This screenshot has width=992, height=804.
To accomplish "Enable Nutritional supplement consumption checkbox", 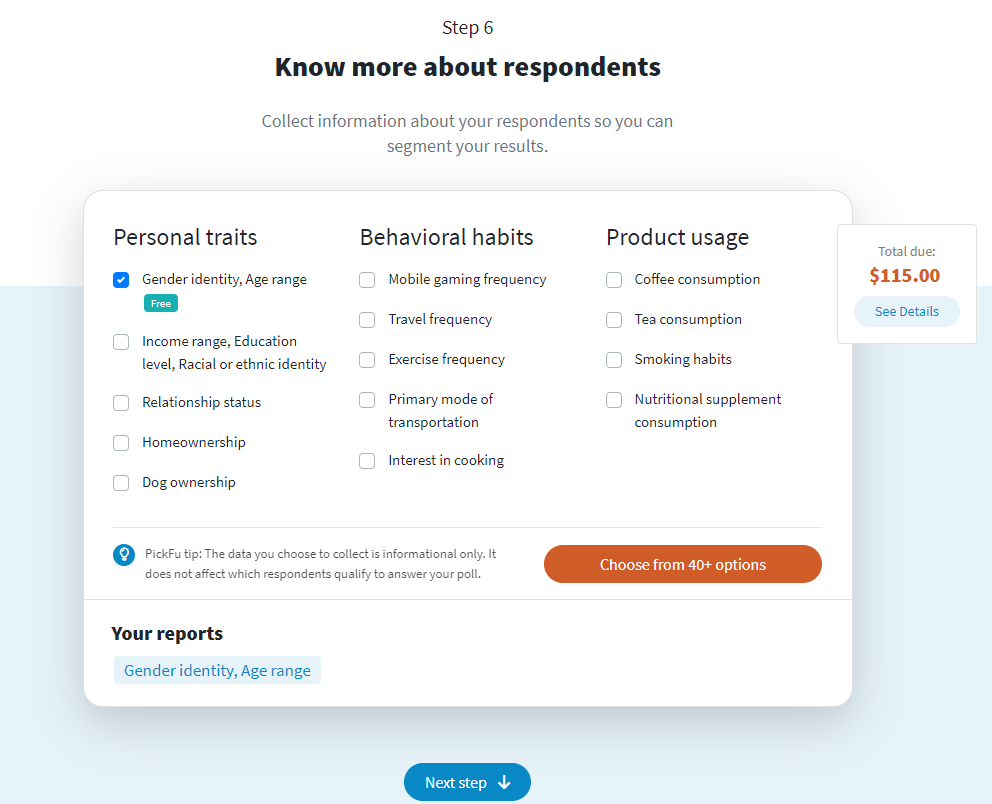I will [614, 400].
